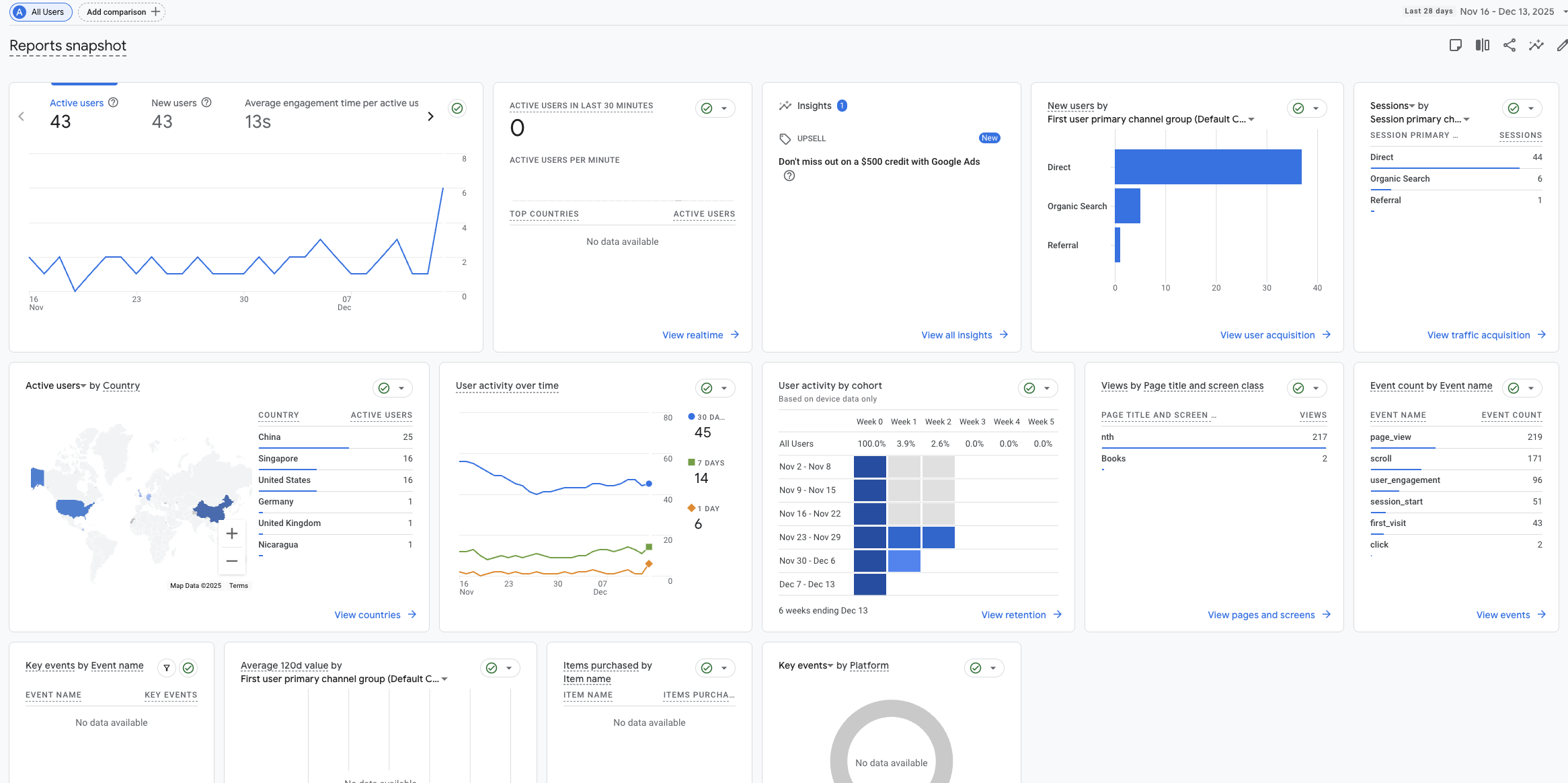Image resolution: width=1568 pixels, height=783 pixels.
Task: Open insights via the sparkle trendline icon
Action: point(1536,44)
